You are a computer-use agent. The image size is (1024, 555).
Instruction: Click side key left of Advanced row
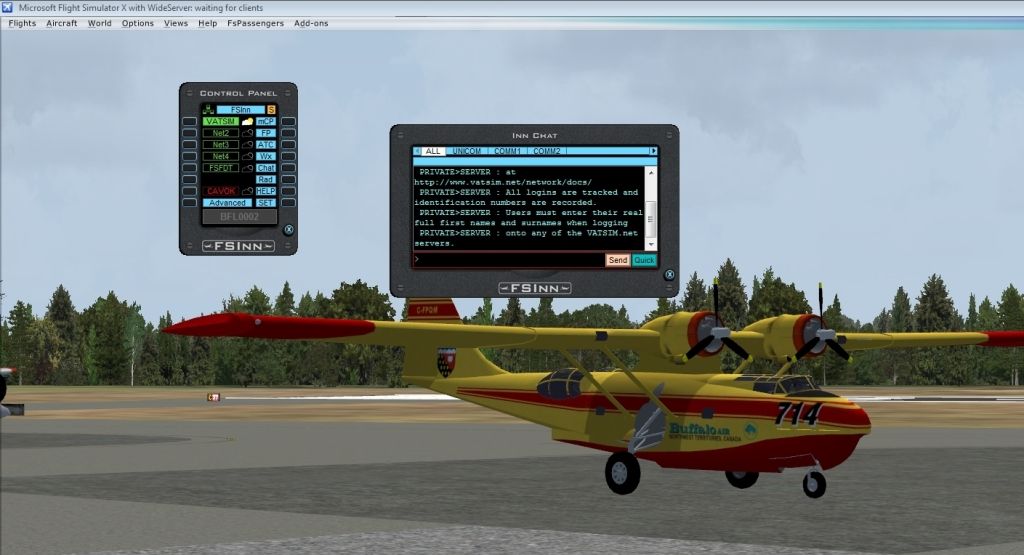pos(189,203)
